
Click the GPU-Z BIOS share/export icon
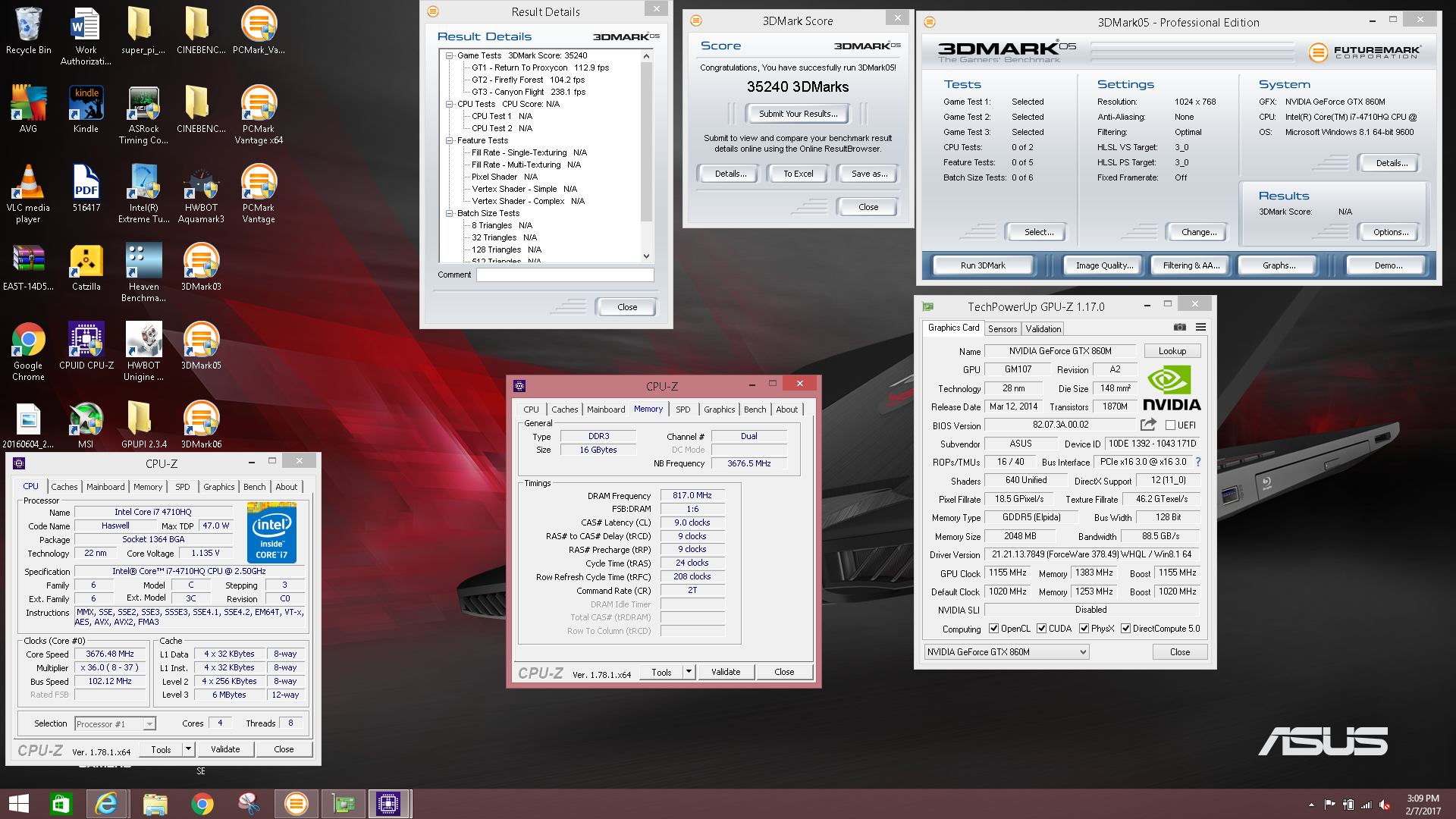coord(1148,425)
